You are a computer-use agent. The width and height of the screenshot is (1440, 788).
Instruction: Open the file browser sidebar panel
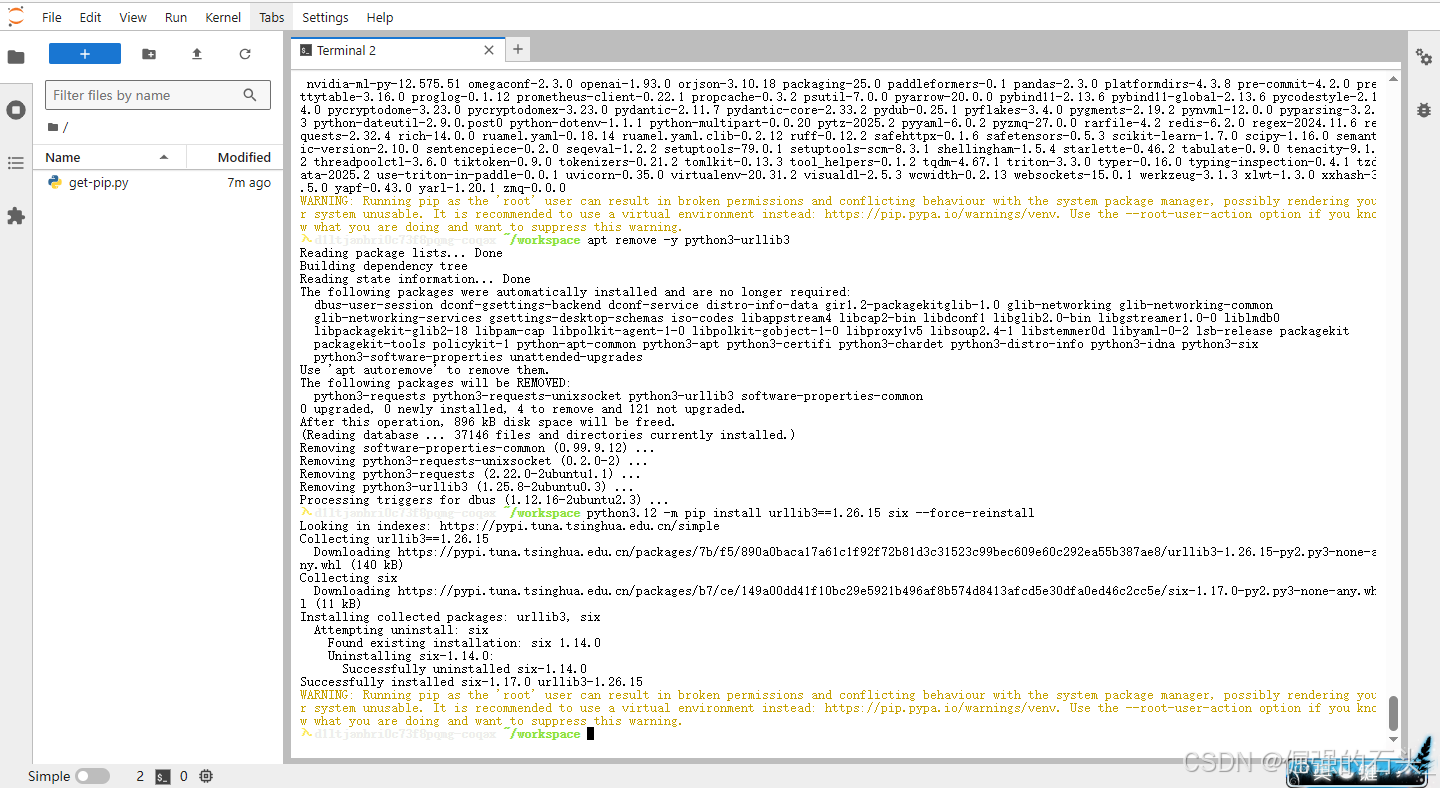tap(16, 57)
